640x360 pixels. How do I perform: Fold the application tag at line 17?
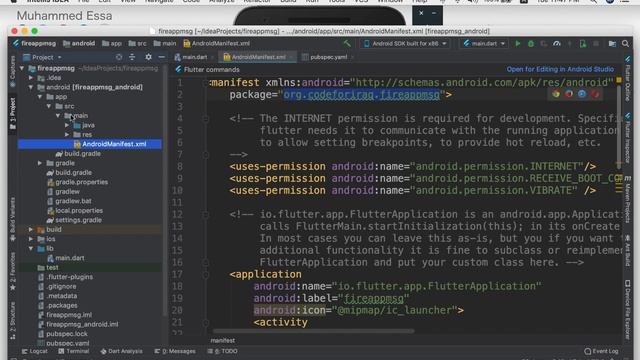tap(206, 274)
